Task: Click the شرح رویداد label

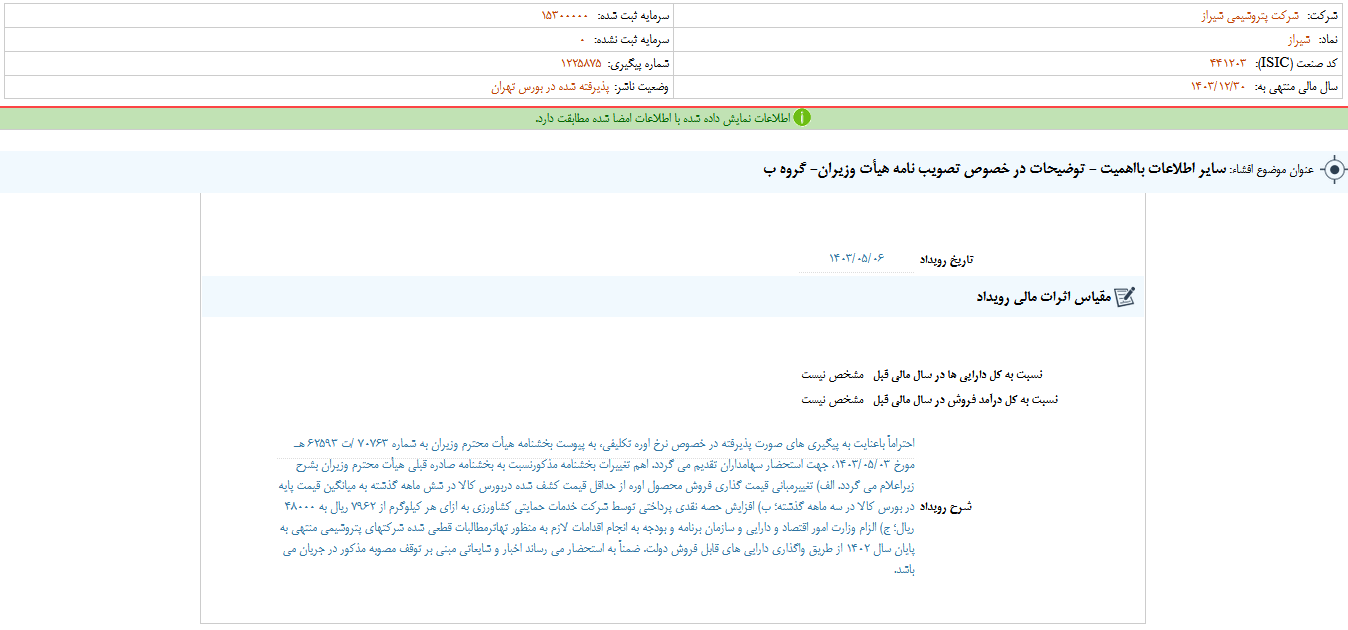Action: click(946, 507)
